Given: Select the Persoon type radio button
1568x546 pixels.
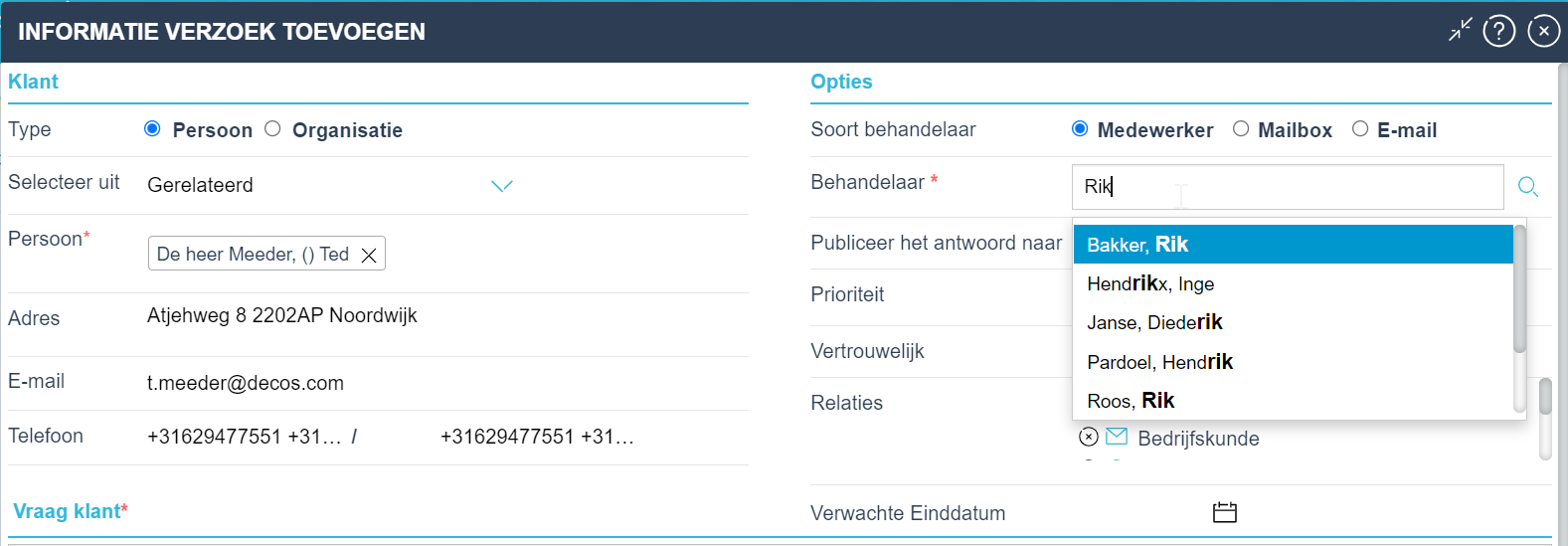Looking at the screenshot, I should click(x=152, y=128).
